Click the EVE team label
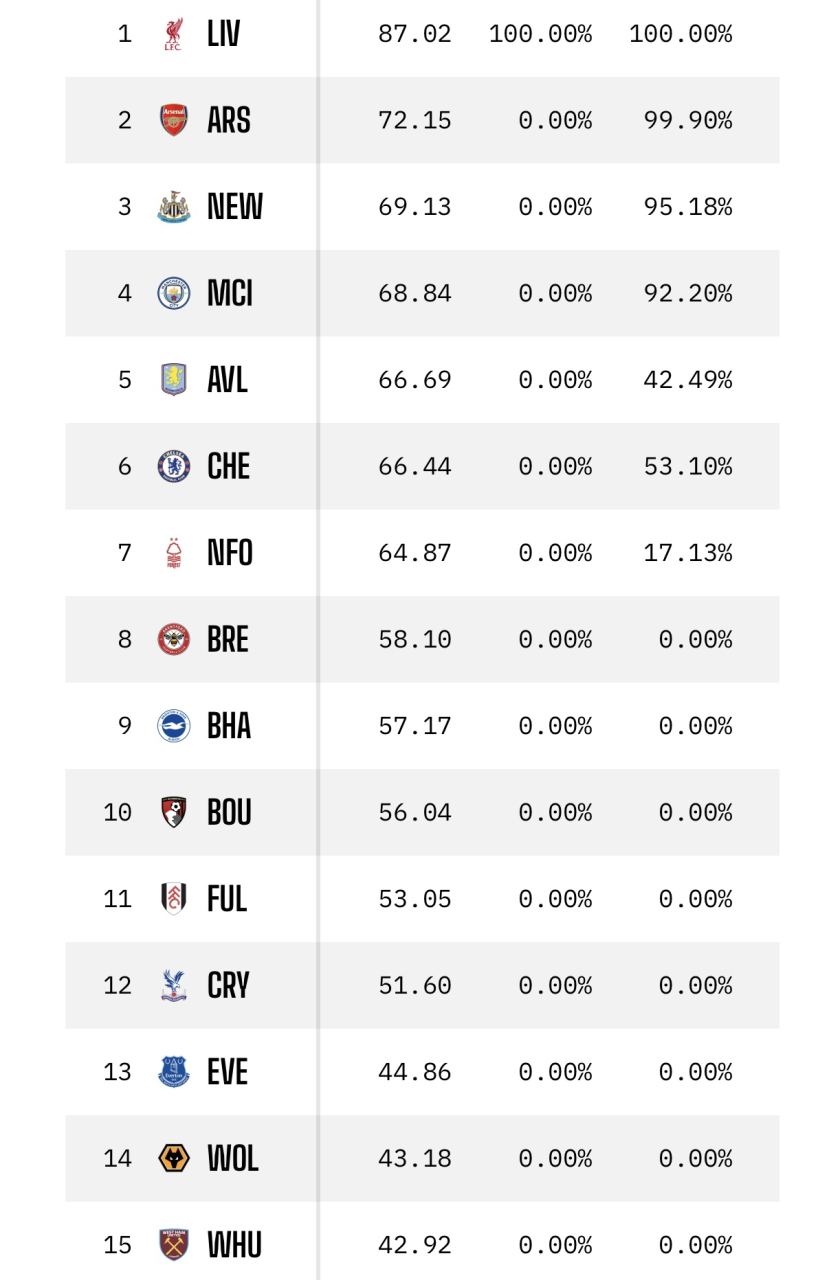 (x=228, y=1072)
